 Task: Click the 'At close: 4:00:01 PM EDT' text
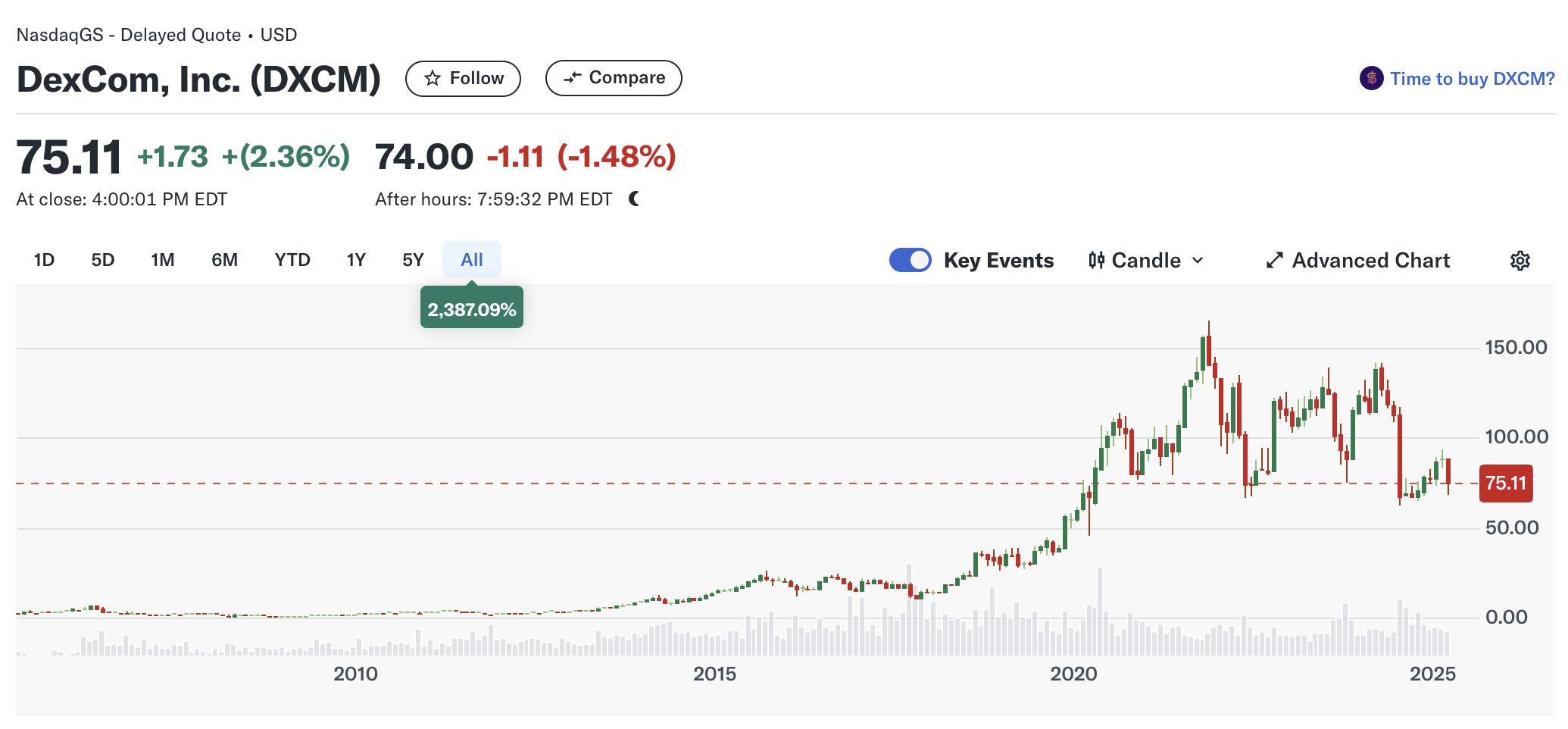[x=122, y=199]
